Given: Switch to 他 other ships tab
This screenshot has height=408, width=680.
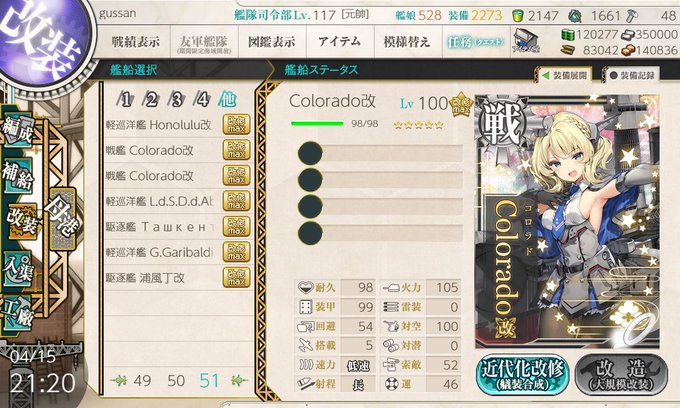Looking at the screenshot, I should (228, 99).
